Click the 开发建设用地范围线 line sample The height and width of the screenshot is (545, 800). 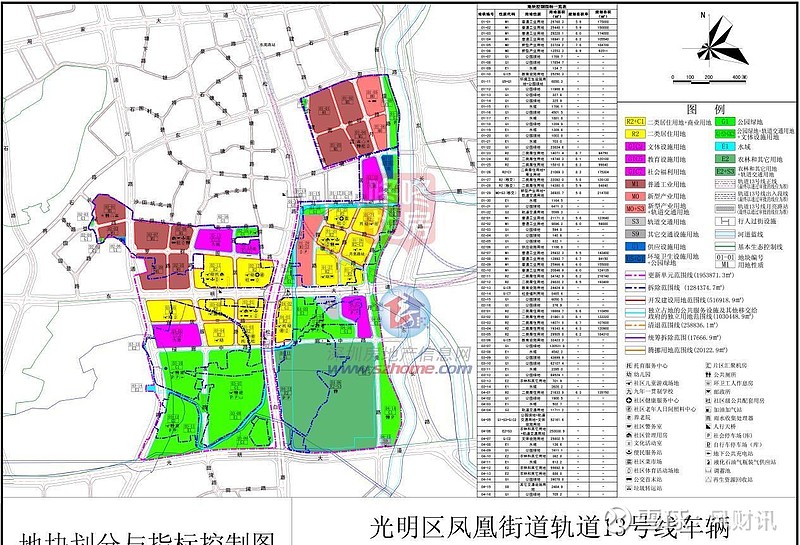635,300
